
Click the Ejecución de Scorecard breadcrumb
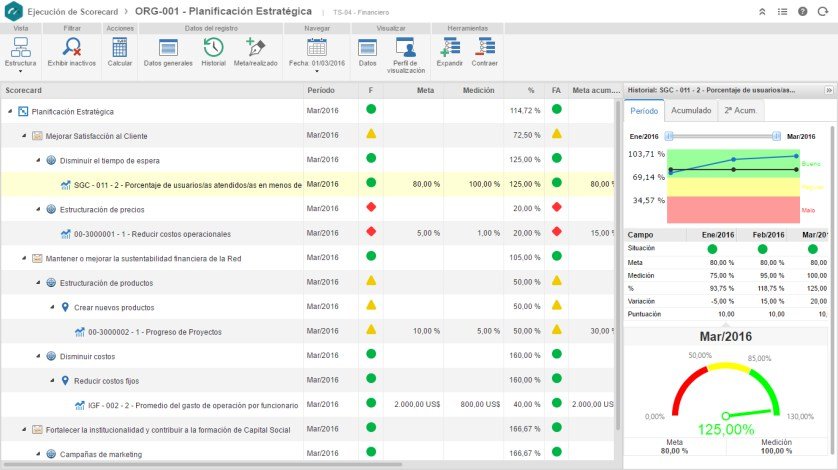[x=73, y=11]
